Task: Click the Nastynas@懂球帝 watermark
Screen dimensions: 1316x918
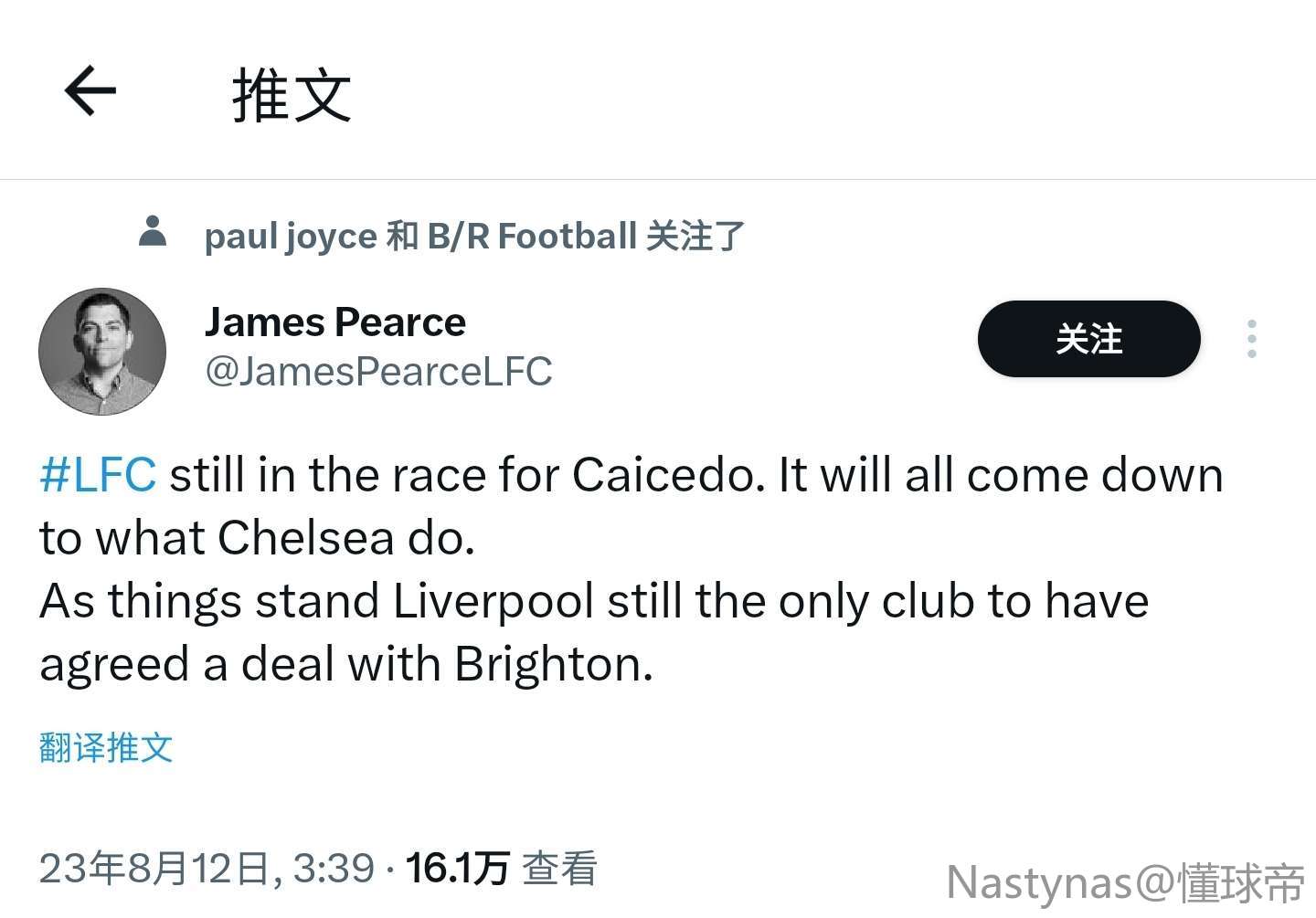Action: coord(1125,882)
